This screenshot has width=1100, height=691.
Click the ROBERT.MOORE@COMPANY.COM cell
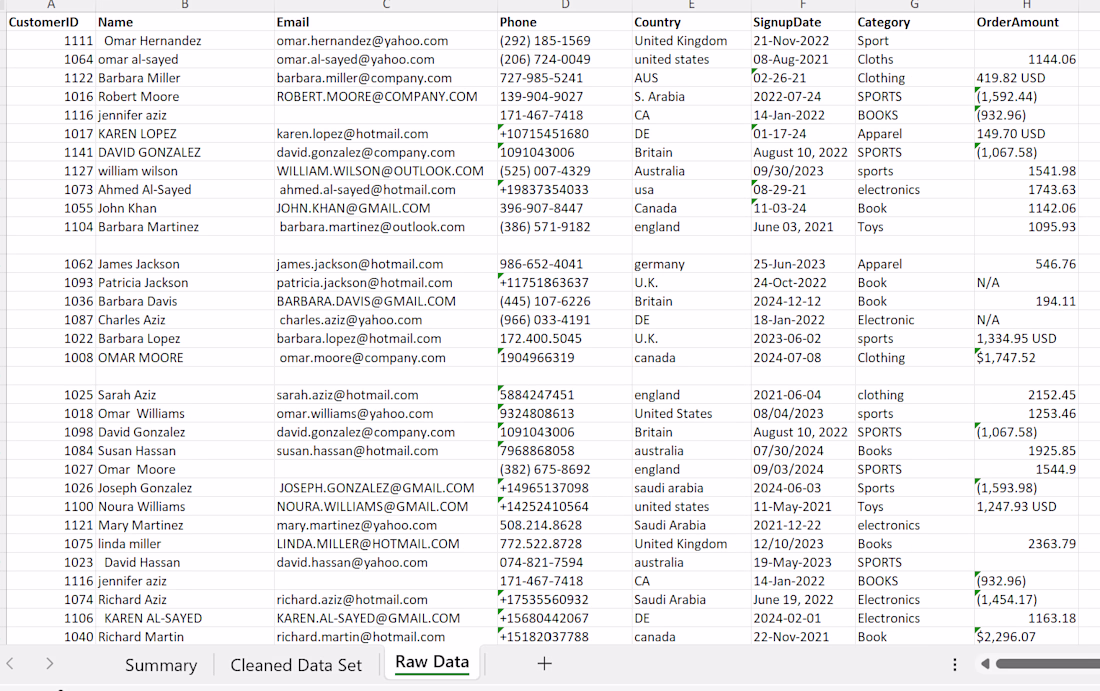pos(385,97)
